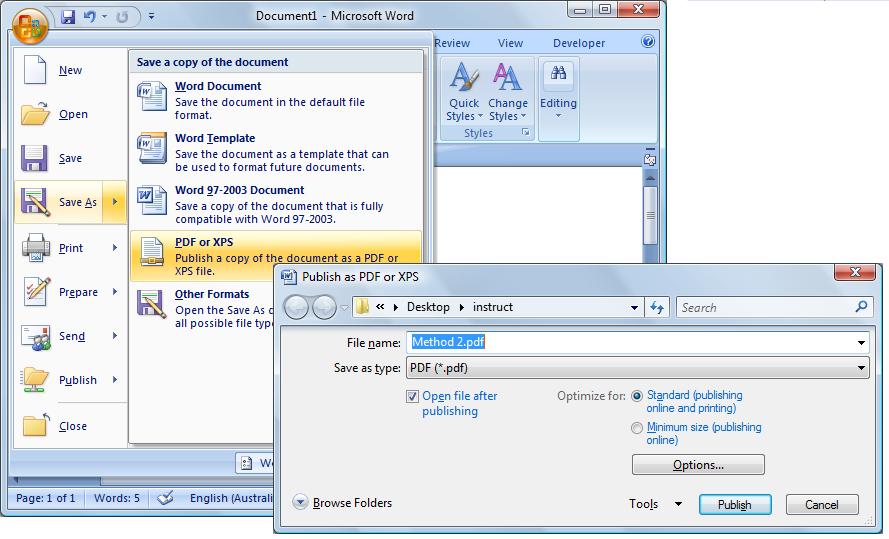The image size is (889, 539).
Task: Click the Send icon in Office menu
Action: [36, 336]
